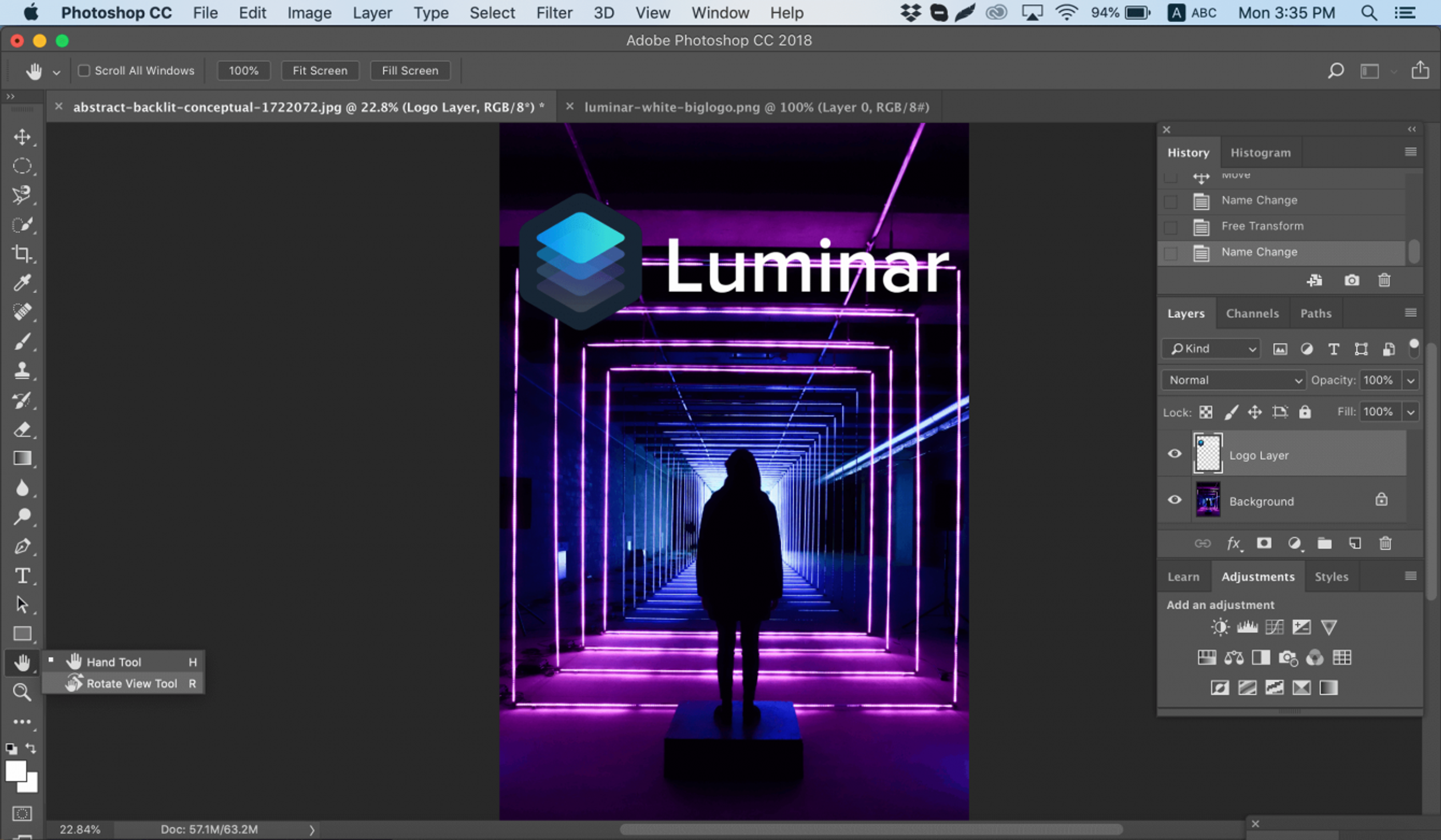
Task: Select the Healing Brush tool
Action: pyautogui.click(x=22, y=312)
